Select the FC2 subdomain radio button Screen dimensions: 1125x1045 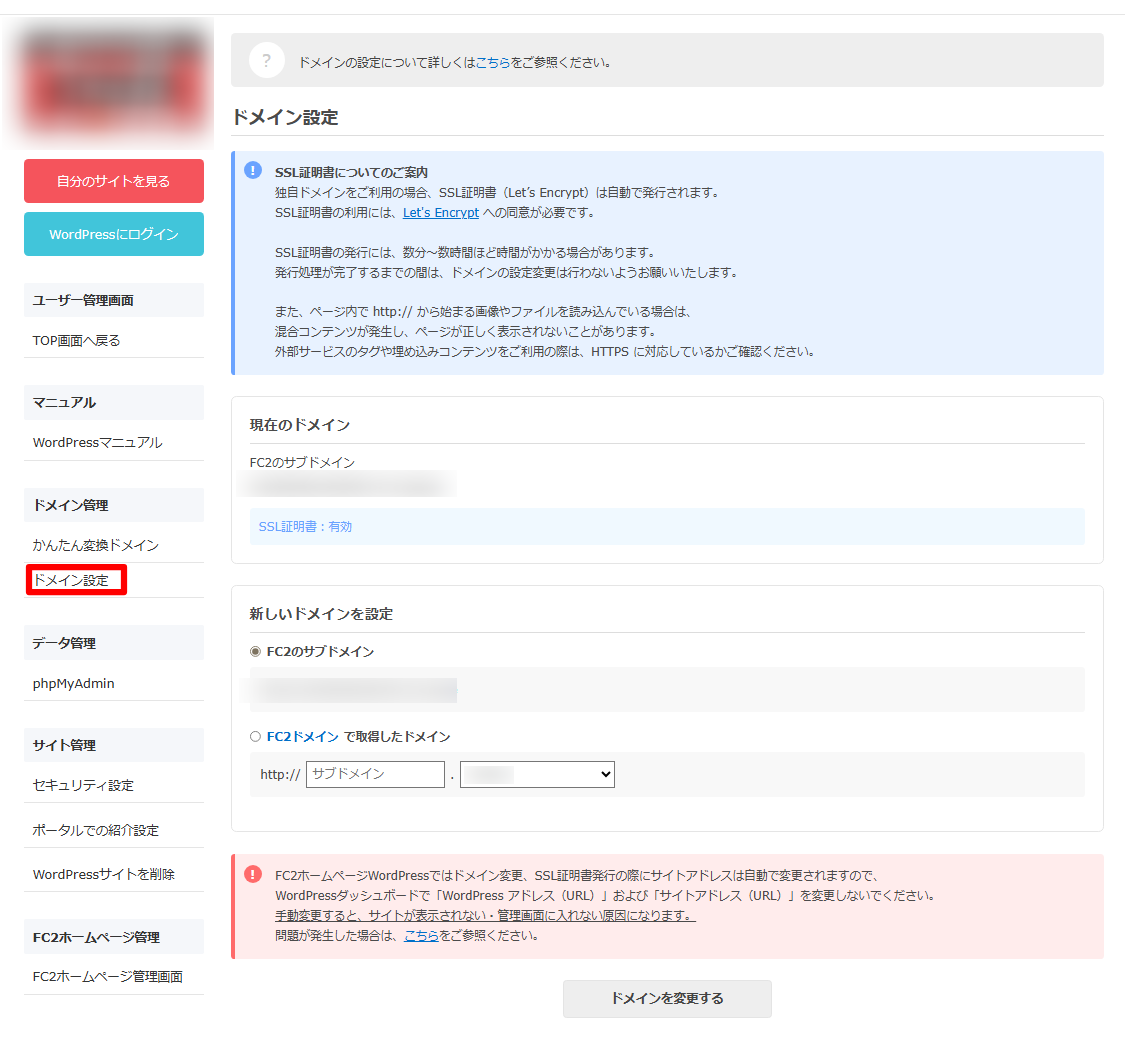[x=255, y=651]
